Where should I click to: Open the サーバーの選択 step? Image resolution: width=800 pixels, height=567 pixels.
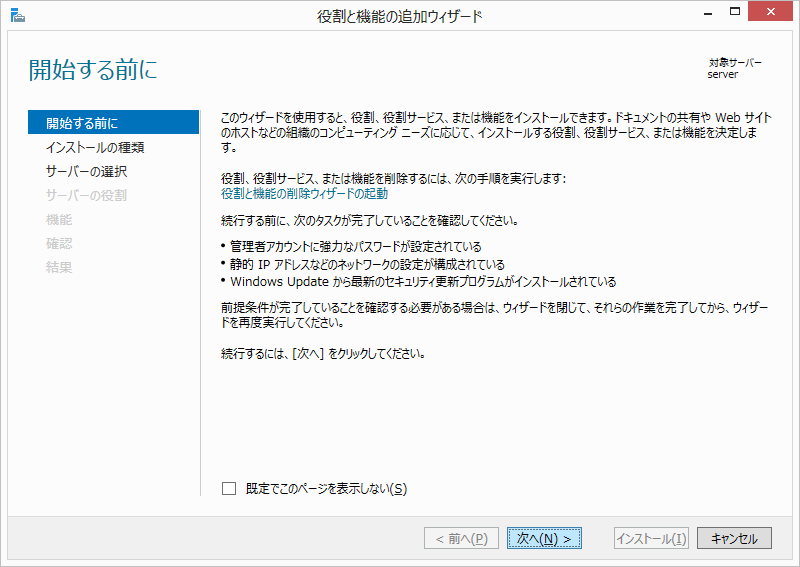click(x=86, y=171)
